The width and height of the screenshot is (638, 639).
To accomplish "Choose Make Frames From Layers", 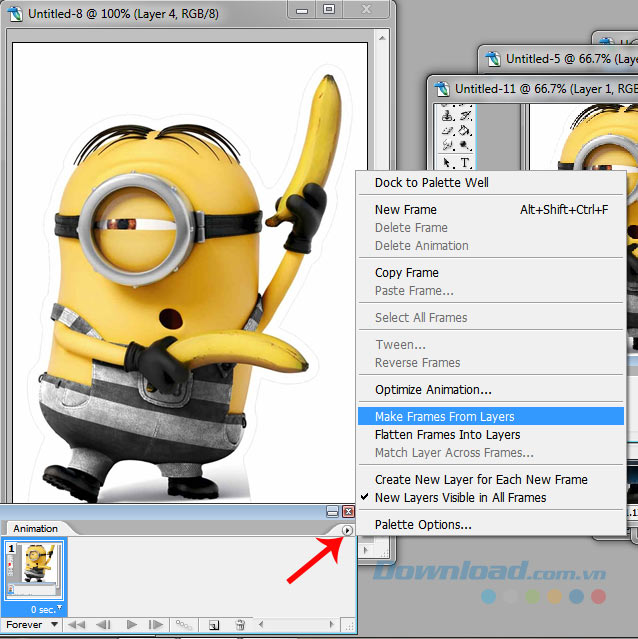I will (444, 417).
